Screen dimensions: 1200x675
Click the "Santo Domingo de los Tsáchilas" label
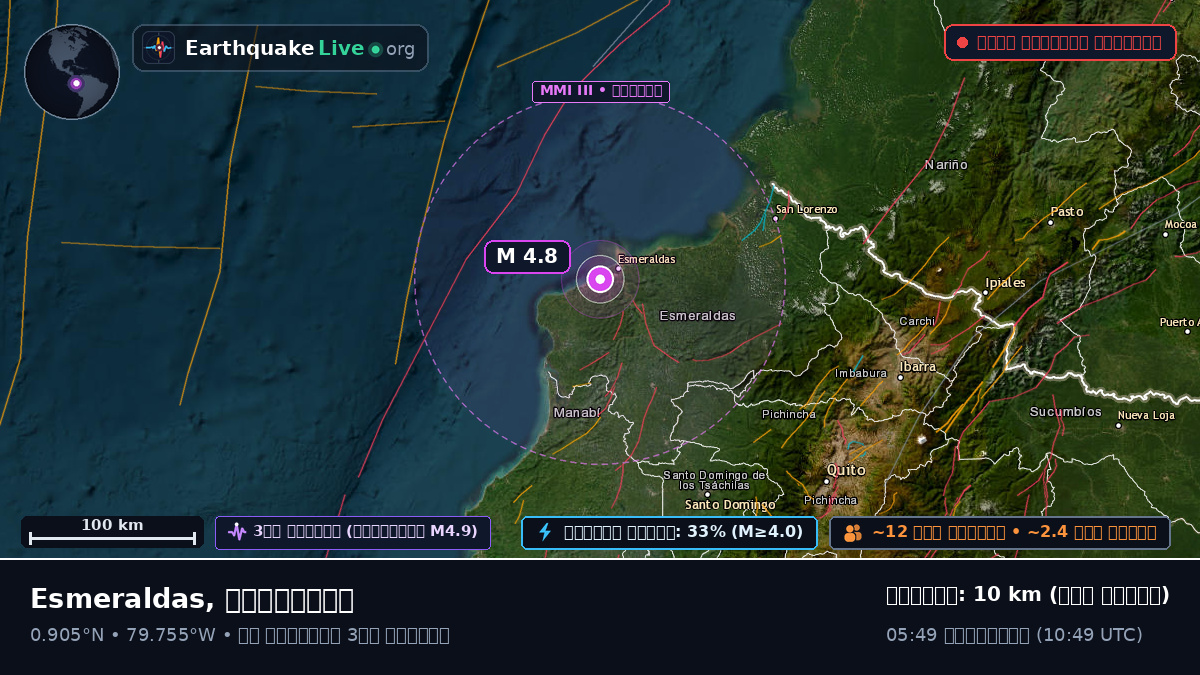715,480
